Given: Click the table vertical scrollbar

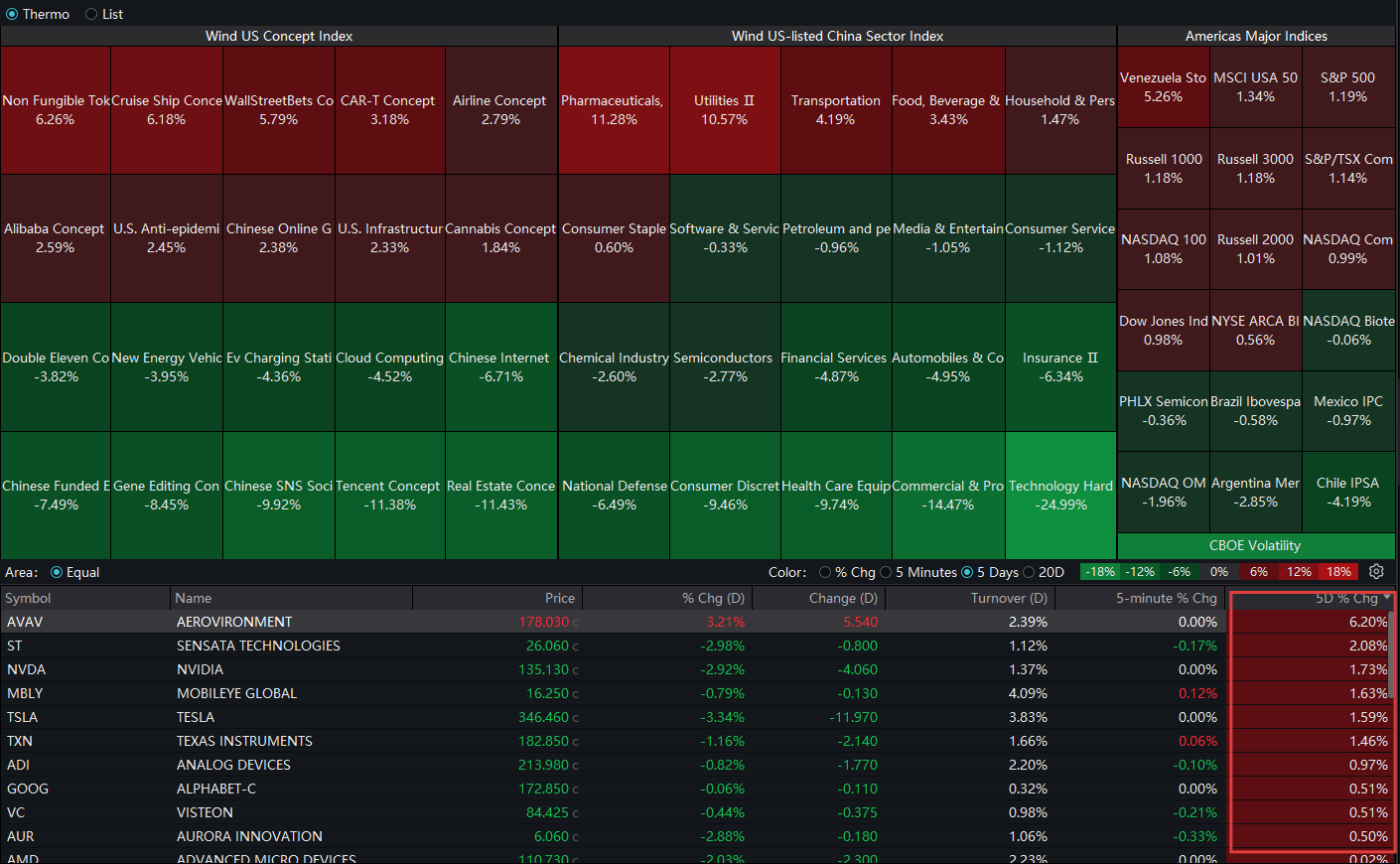Looking at the screenshot, I should pyautogui.click(x=1393, y=655).
